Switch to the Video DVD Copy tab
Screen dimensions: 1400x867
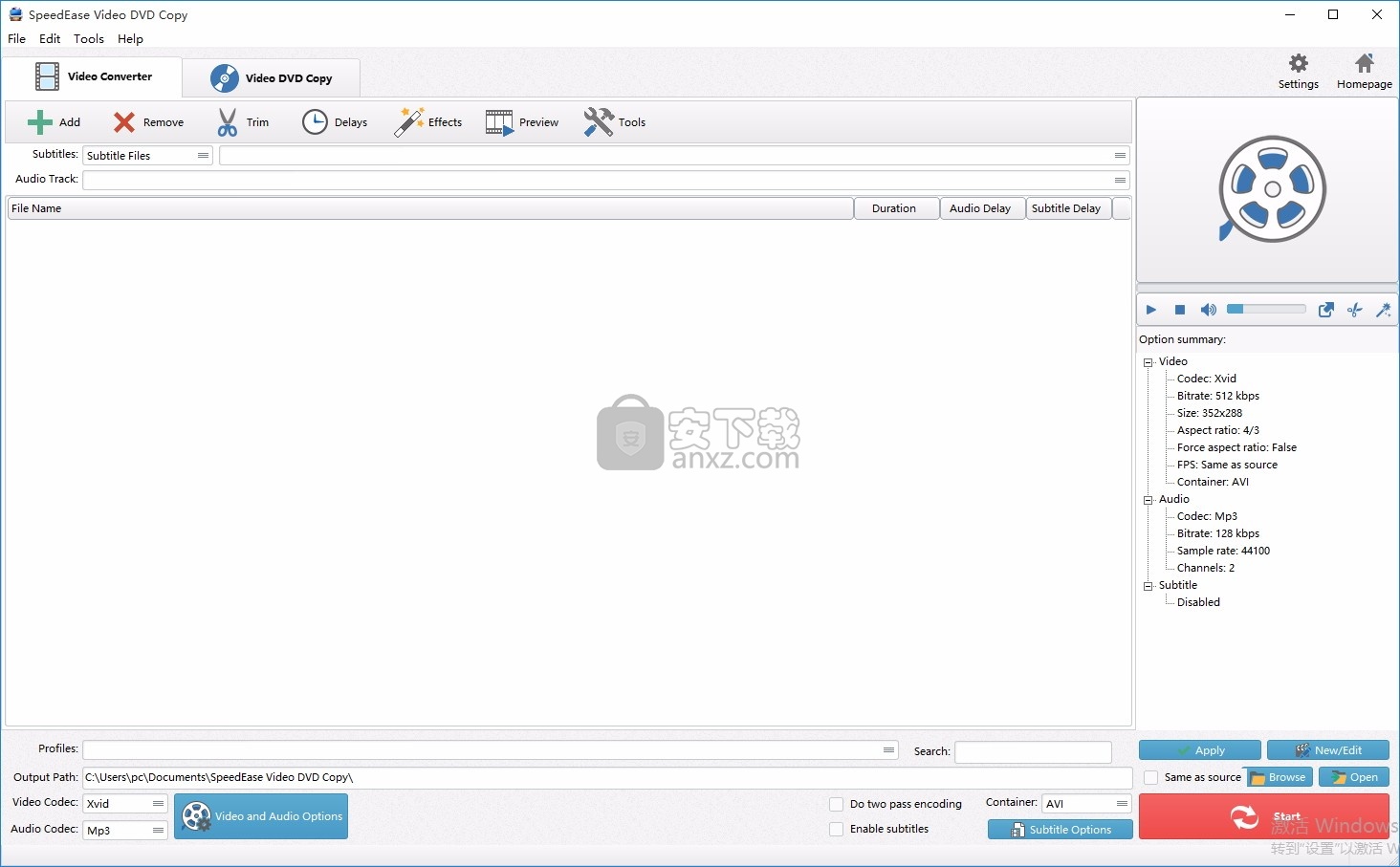pos(272,78)
